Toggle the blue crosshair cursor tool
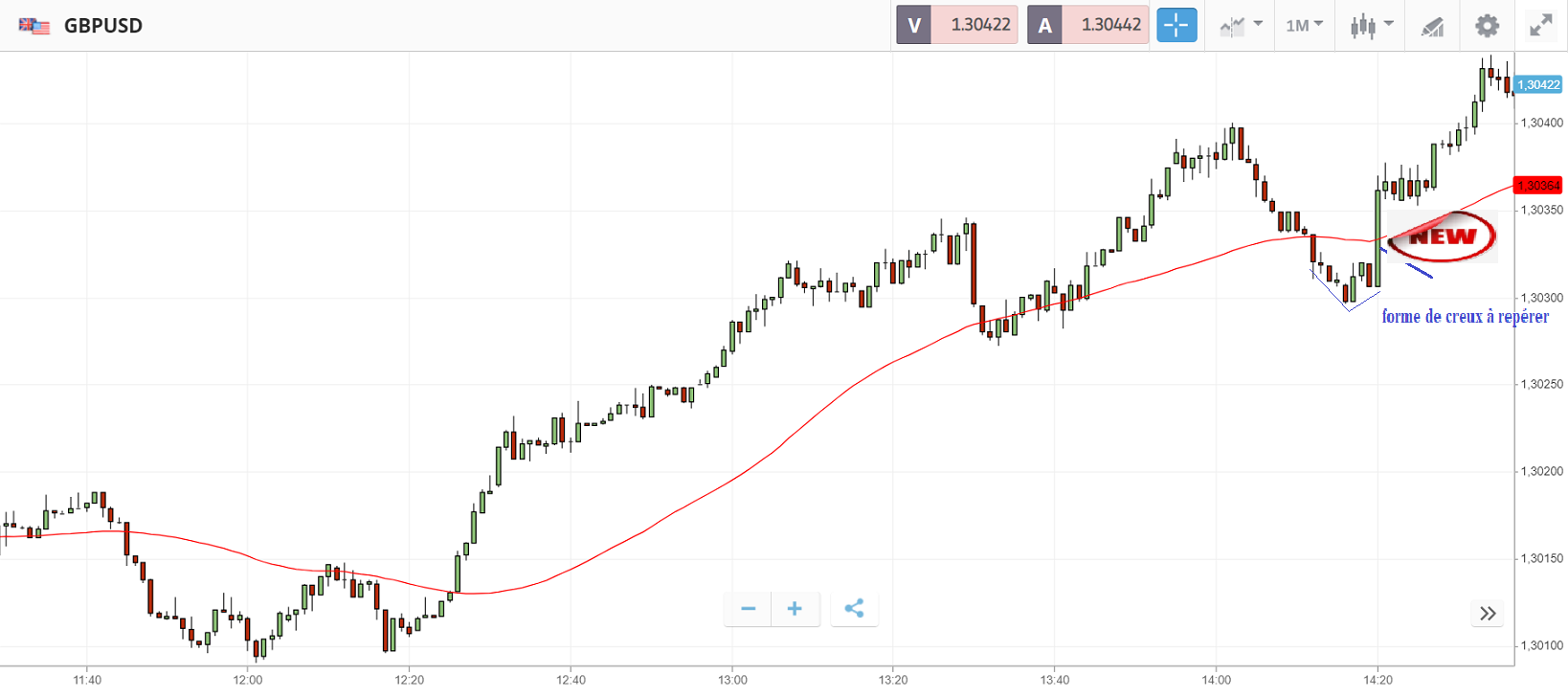The width and height of the screenshot is (1568, 697). click(1176, 25)
